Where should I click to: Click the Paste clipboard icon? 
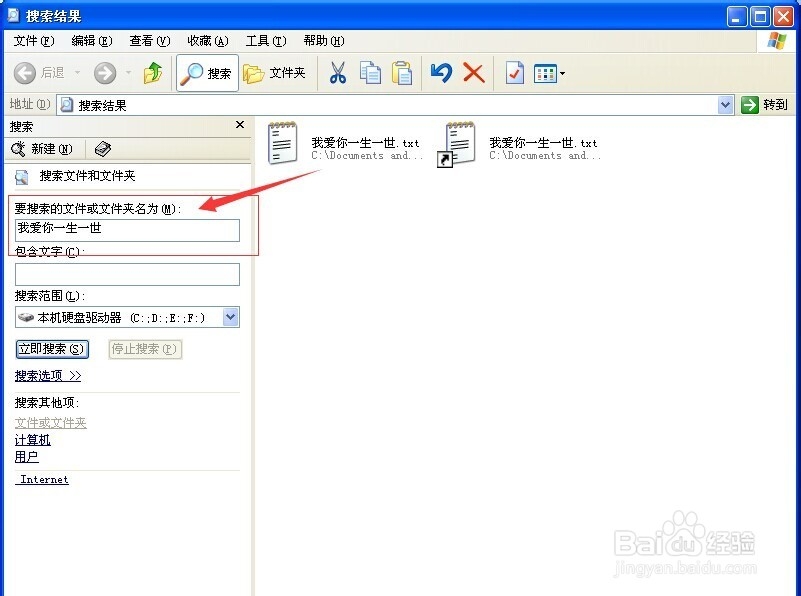click(x=402, y=73)
